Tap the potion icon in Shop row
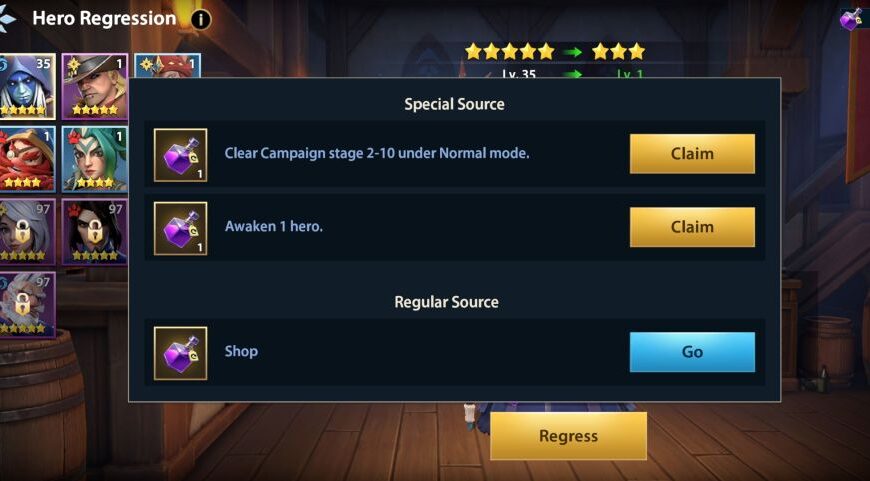870x481 pixels. [x=180, y=353]
